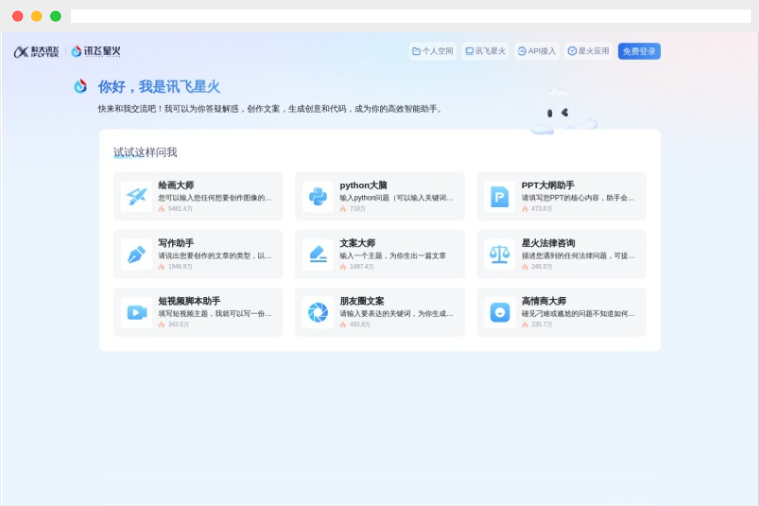
Task: Click the flame popularity icon under 绘画大师
Action: click(162, 209)
